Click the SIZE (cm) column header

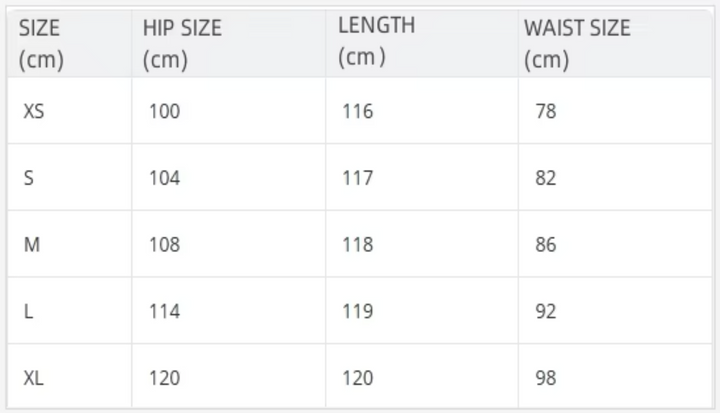41,44
